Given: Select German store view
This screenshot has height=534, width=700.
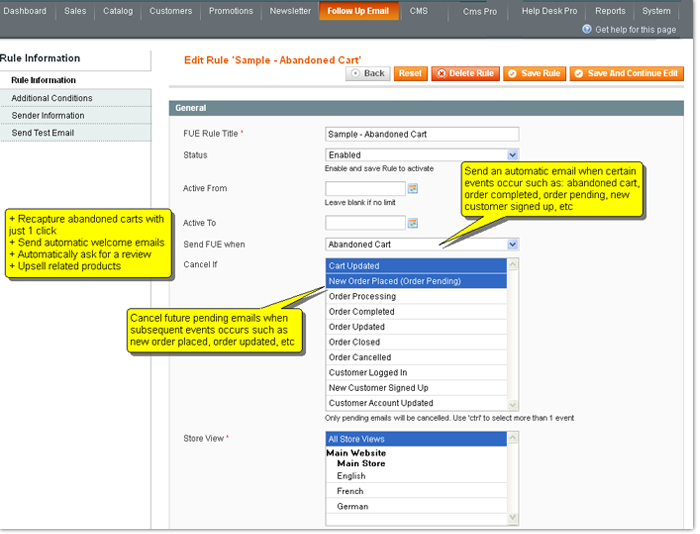Looking at the screenshot, I should point(416,506).
